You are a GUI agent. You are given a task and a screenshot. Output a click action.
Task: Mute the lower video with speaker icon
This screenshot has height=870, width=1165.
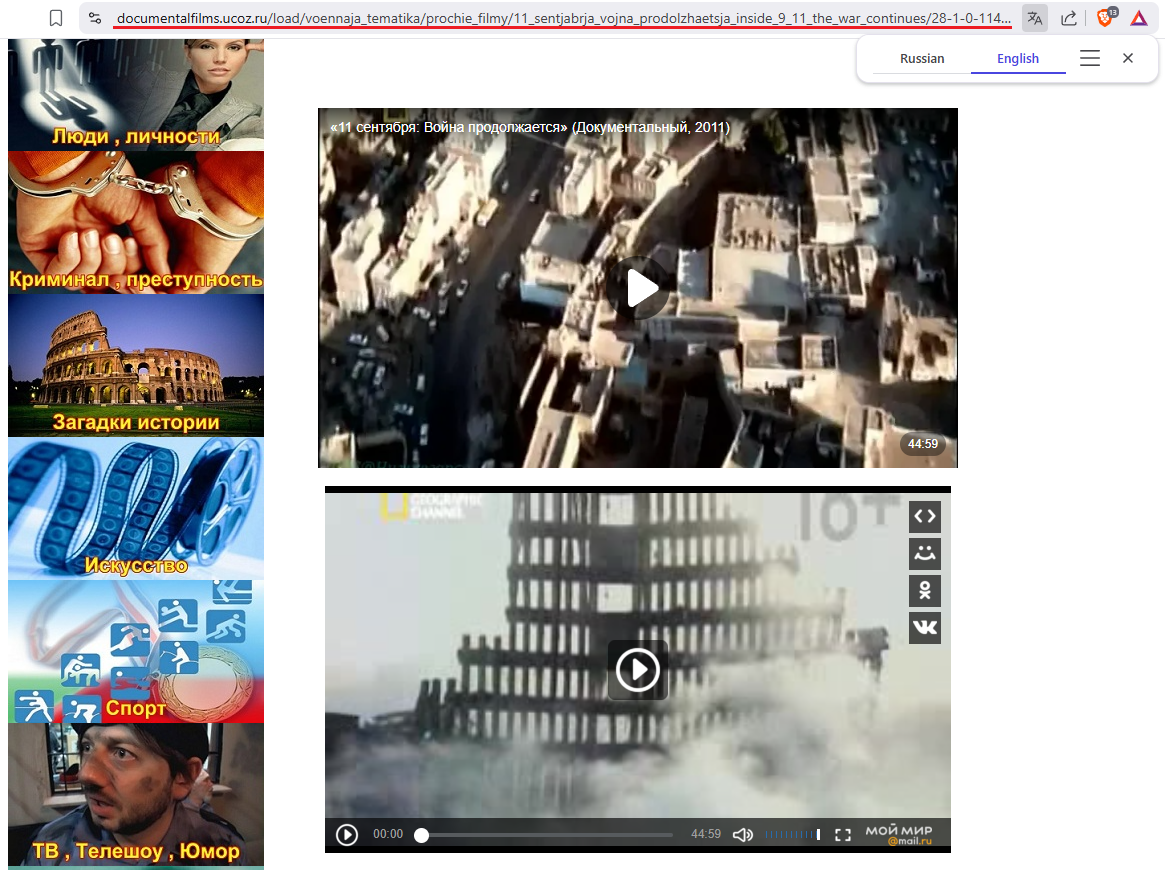pos(742,835)
